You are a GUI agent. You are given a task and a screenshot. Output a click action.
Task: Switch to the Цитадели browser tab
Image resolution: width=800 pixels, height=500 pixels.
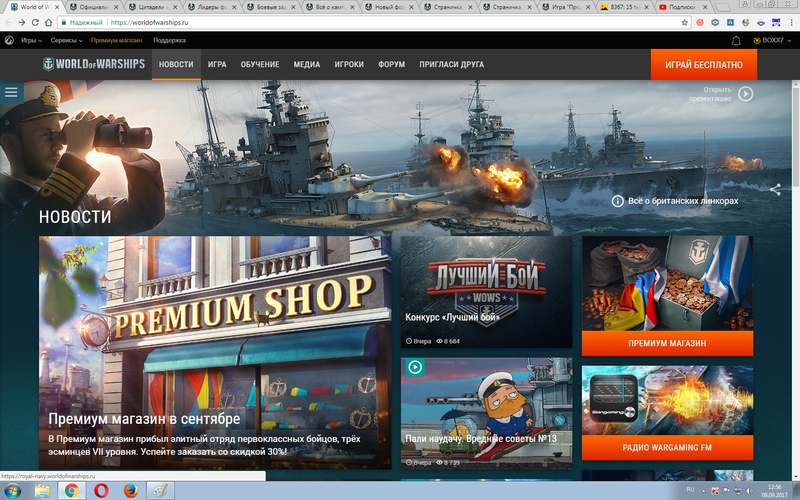(x=153, y=7)
